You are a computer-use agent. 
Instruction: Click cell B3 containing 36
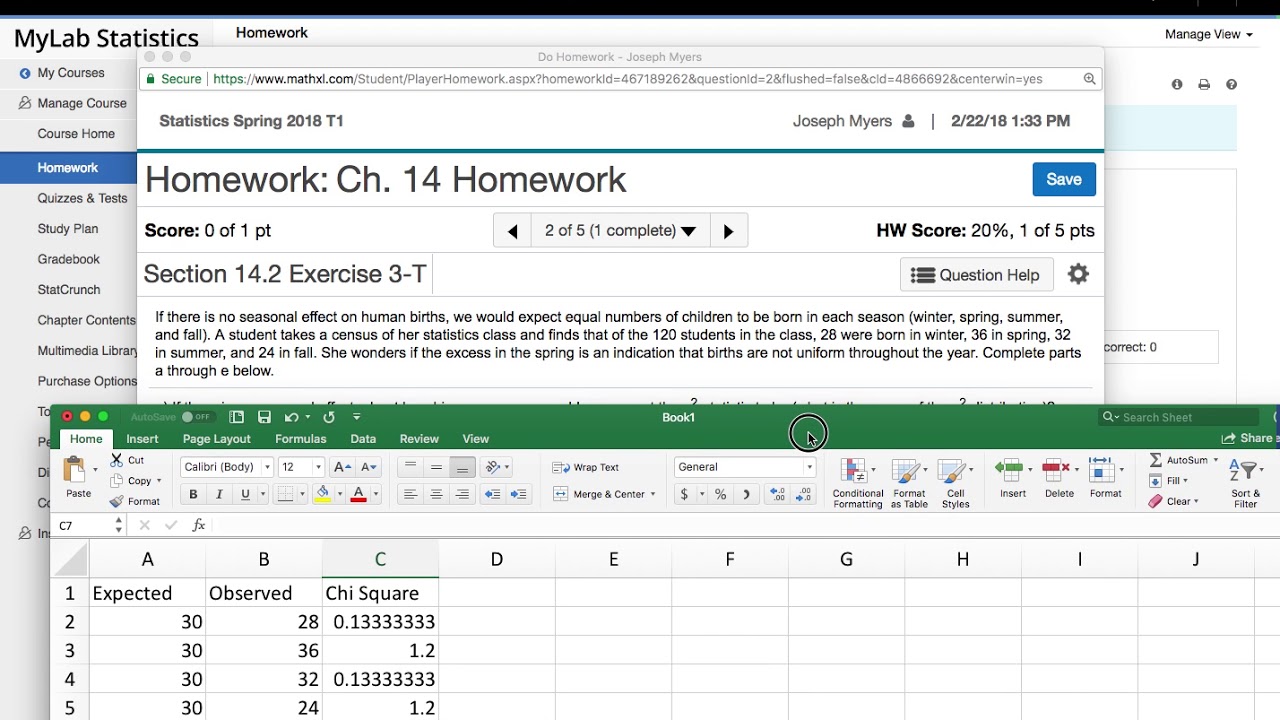[x=264, y=650]
